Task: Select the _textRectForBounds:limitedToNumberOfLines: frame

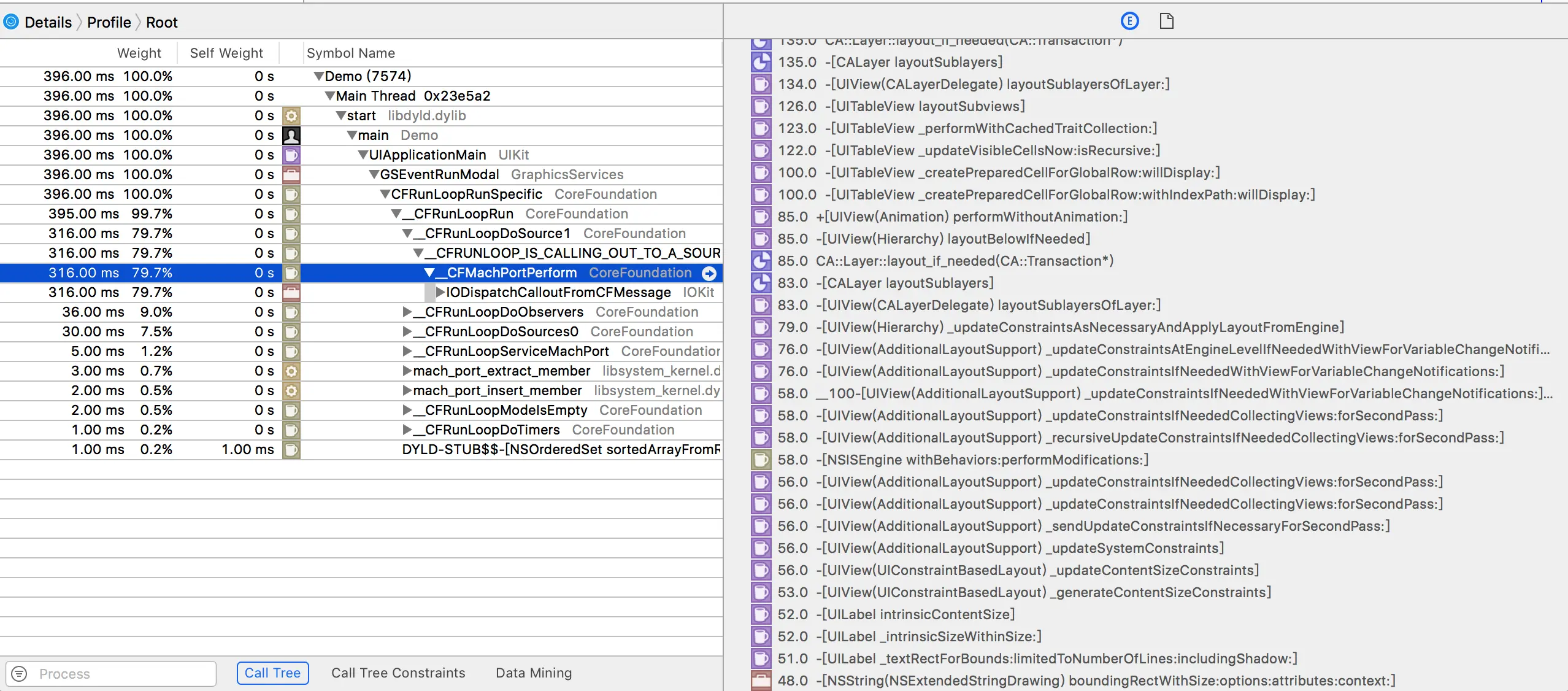Action: (1056, 658)
